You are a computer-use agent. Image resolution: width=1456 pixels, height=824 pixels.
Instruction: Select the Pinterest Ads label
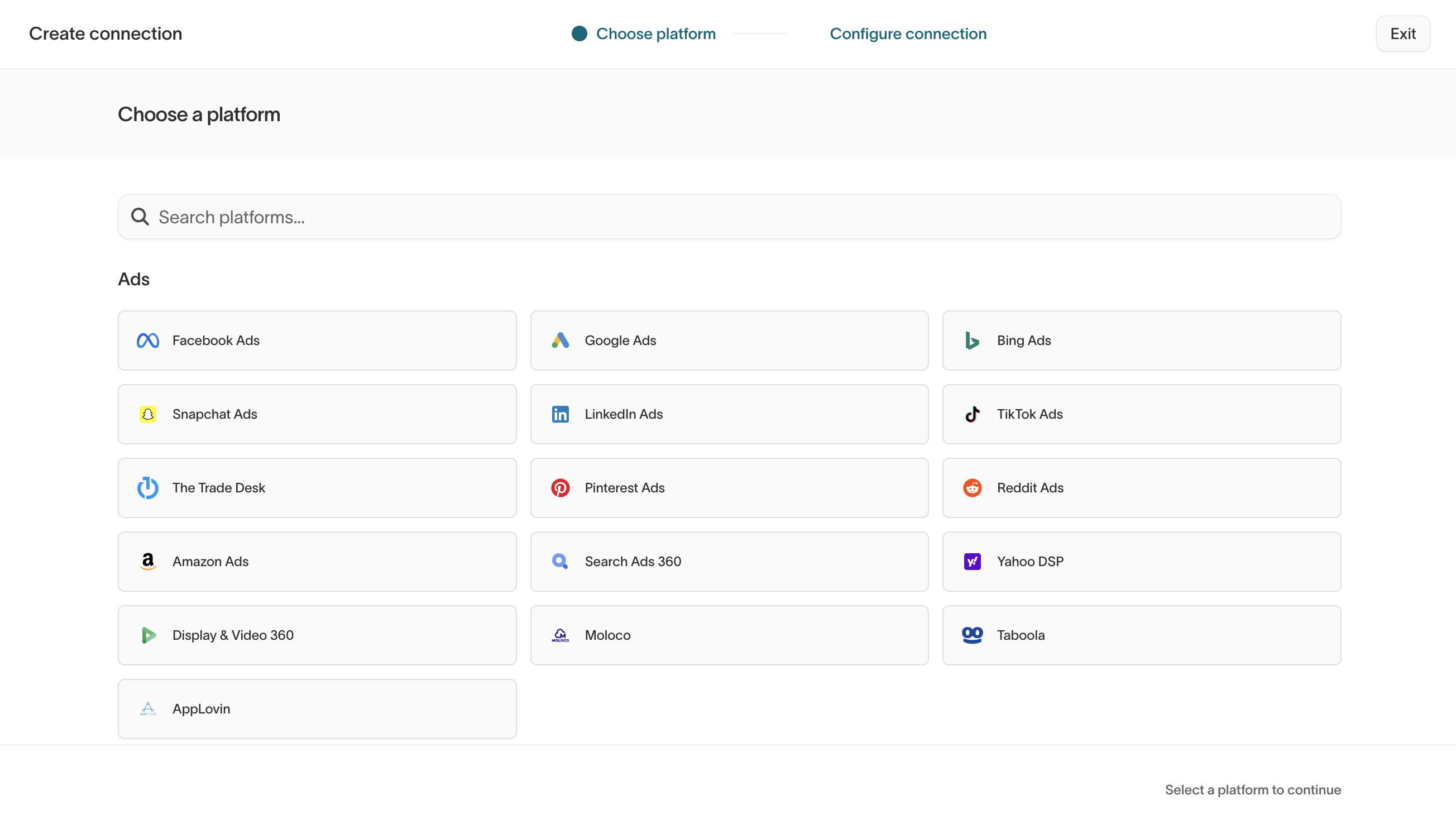pos(624,488)
